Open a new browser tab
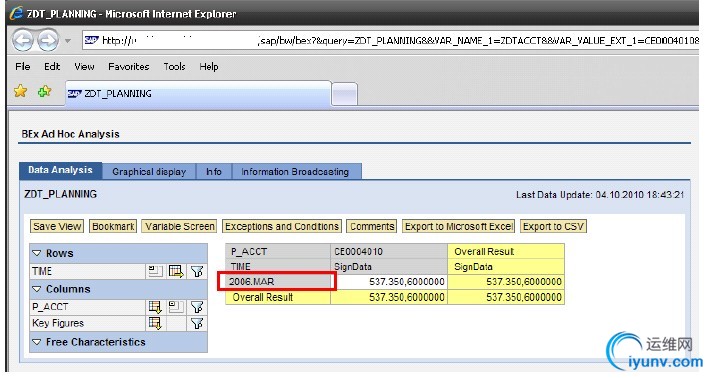 pos(345,94)
